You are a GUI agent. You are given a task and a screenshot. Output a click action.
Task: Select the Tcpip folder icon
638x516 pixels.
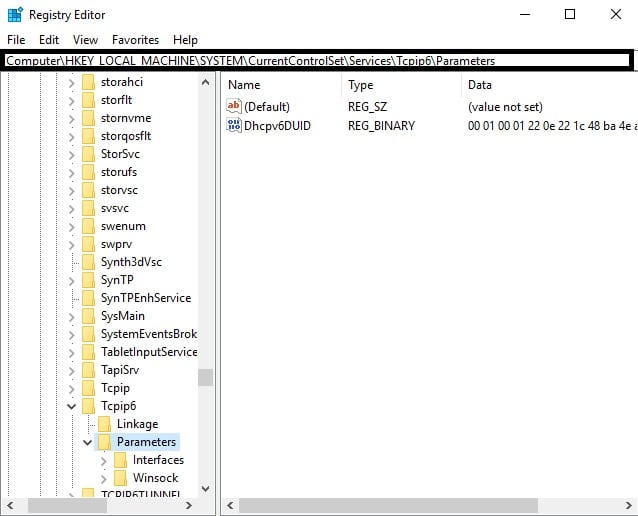click(88, 388)
